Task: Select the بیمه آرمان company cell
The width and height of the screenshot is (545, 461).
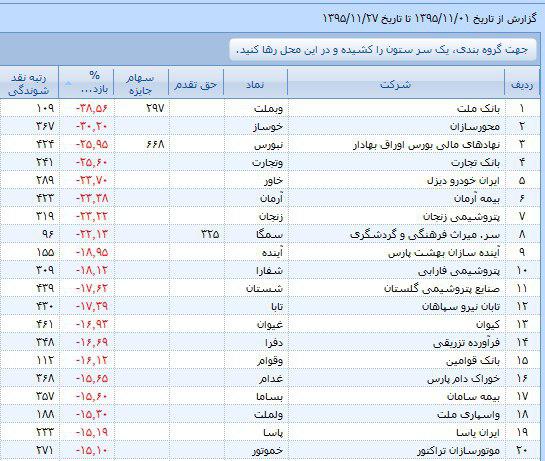Action: point(397,198)
